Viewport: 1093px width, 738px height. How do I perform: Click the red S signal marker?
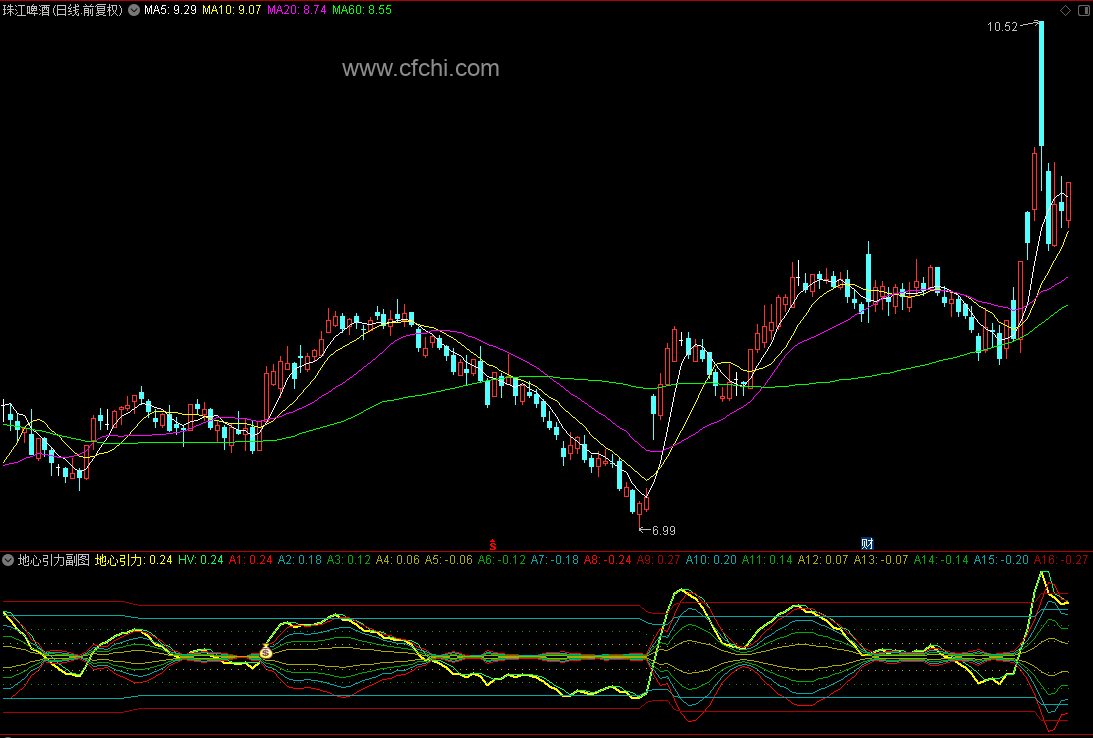pos(493,544)
